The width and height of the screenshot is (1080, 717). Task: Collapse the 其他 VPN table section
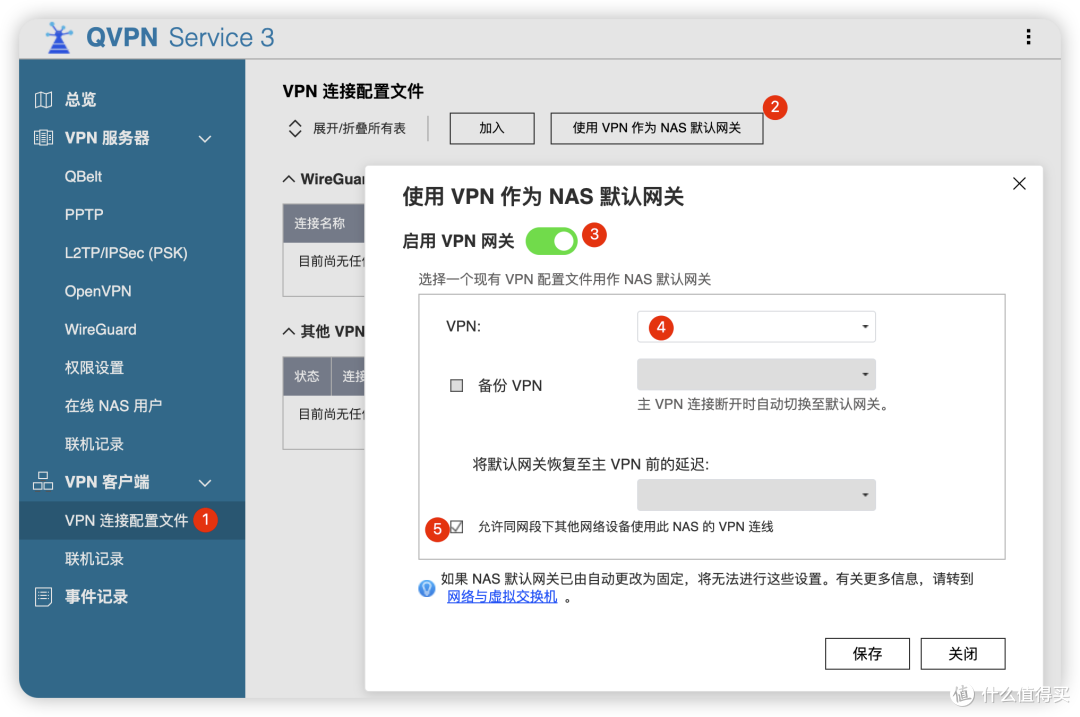289,331
